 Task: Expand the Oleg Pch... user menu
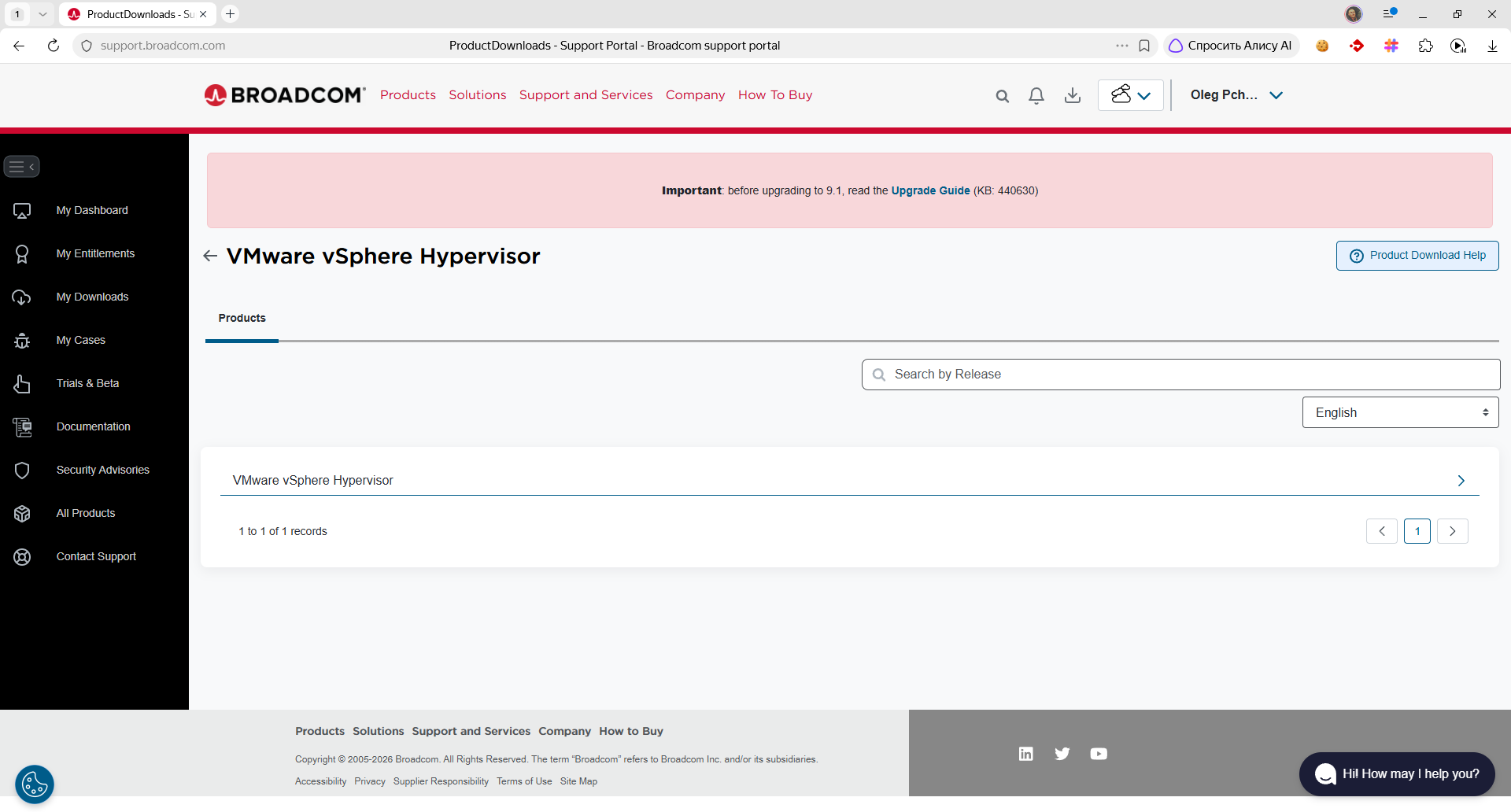(x=1236, y=95)
